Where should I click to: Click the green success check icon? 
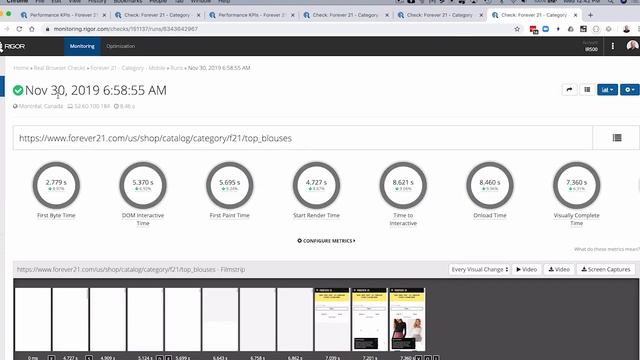point(18,90)
